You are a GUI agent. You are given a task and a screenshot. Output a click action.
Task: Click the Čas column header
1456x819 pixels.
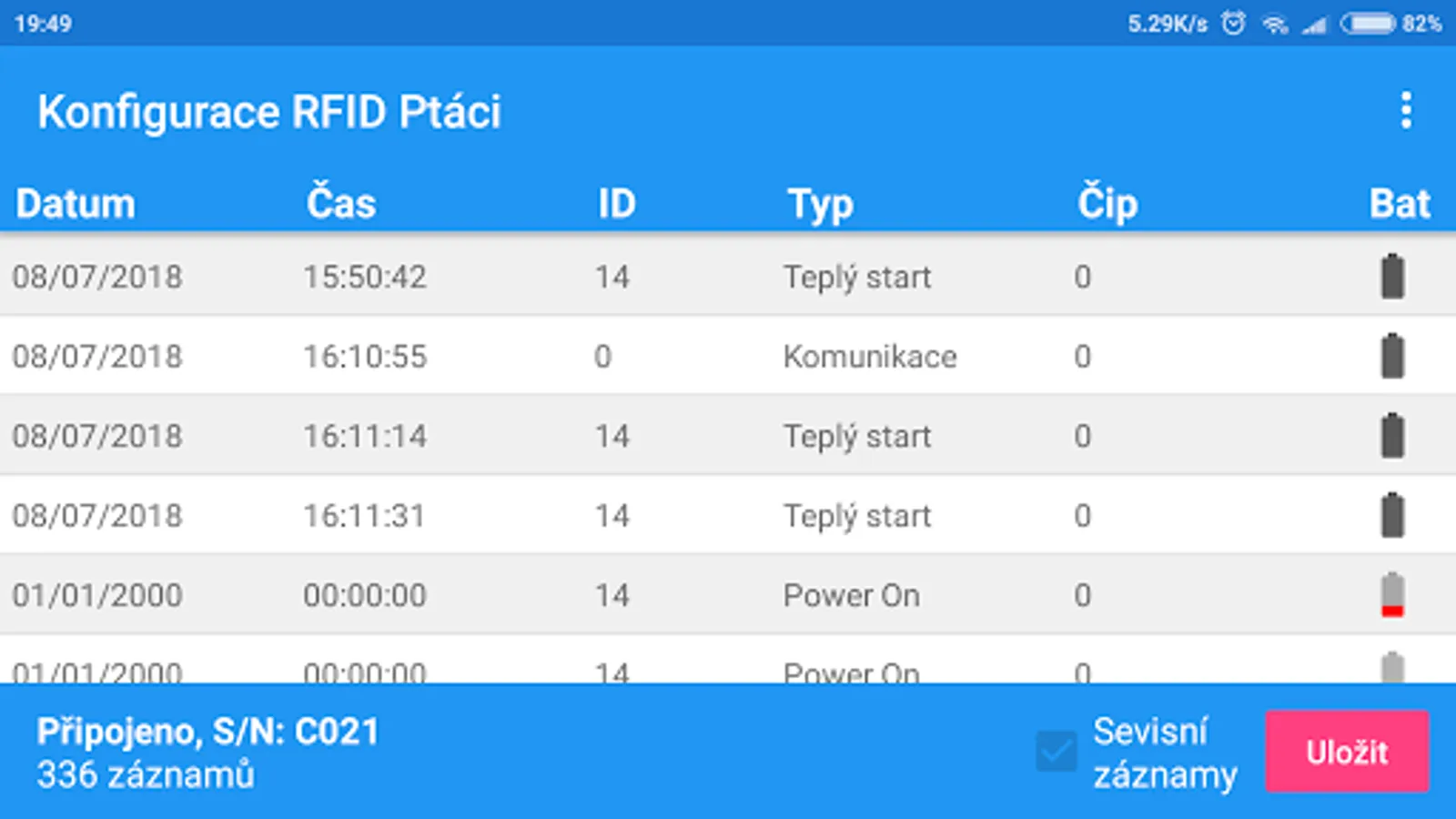(340, 202)
